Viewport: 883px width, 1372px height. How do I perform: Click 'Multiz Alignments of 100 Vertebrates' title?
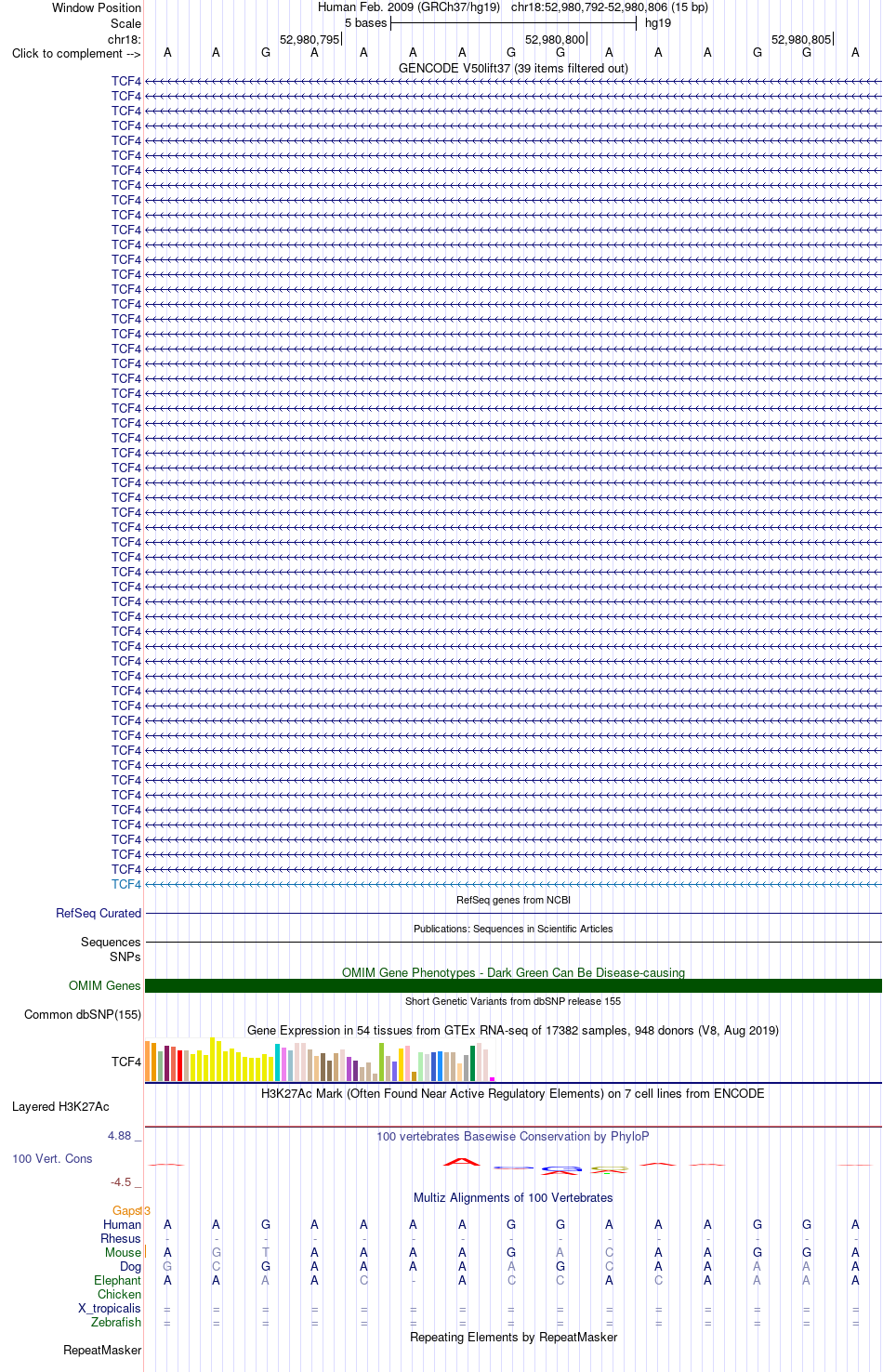(513, 1197)
